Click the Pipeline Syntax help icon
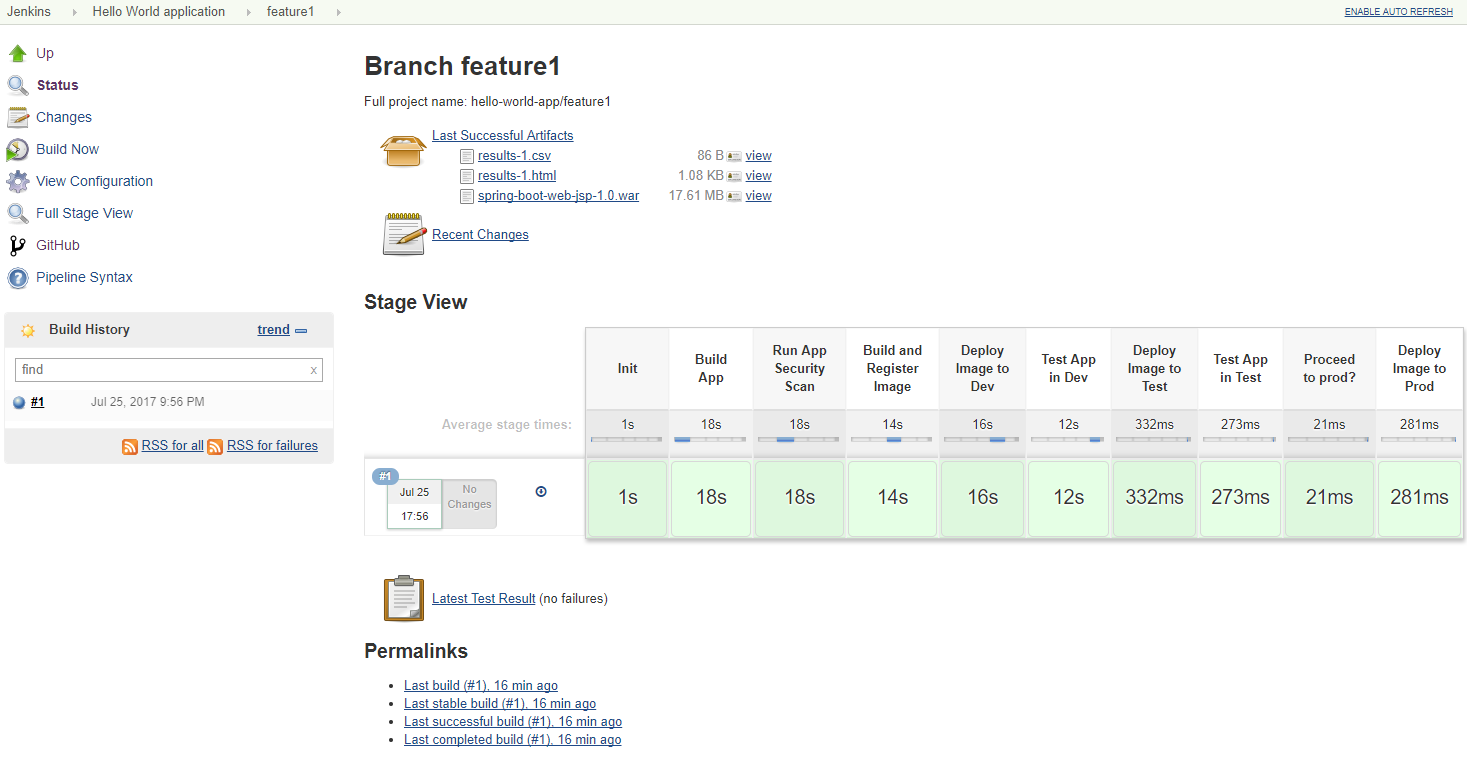Viewport: 1467px width, 757px height. click(x=18, y=277)
